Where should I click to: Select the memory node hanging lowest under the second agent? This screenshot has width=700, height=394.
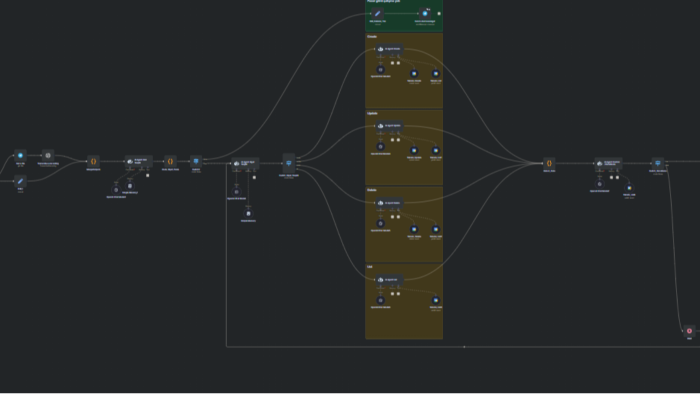pyautogui.click(x=248, y=214)
